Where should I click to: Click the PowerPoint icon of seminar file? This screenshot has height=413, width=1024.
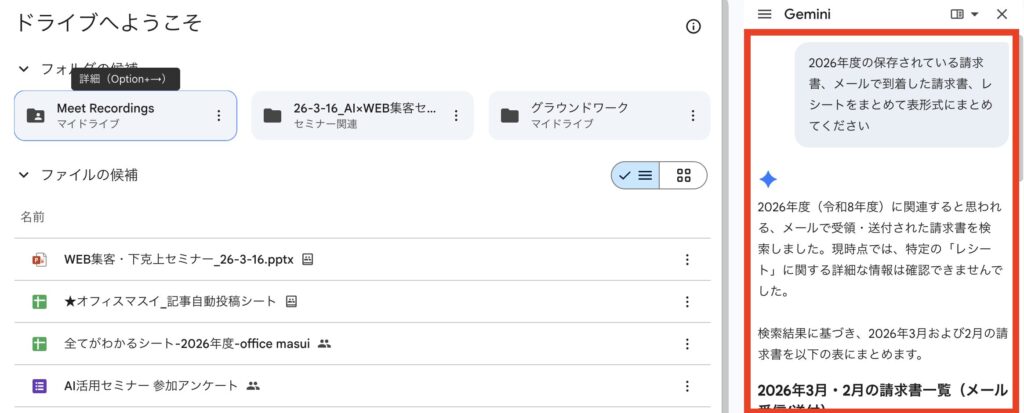[x=39, y=260]
